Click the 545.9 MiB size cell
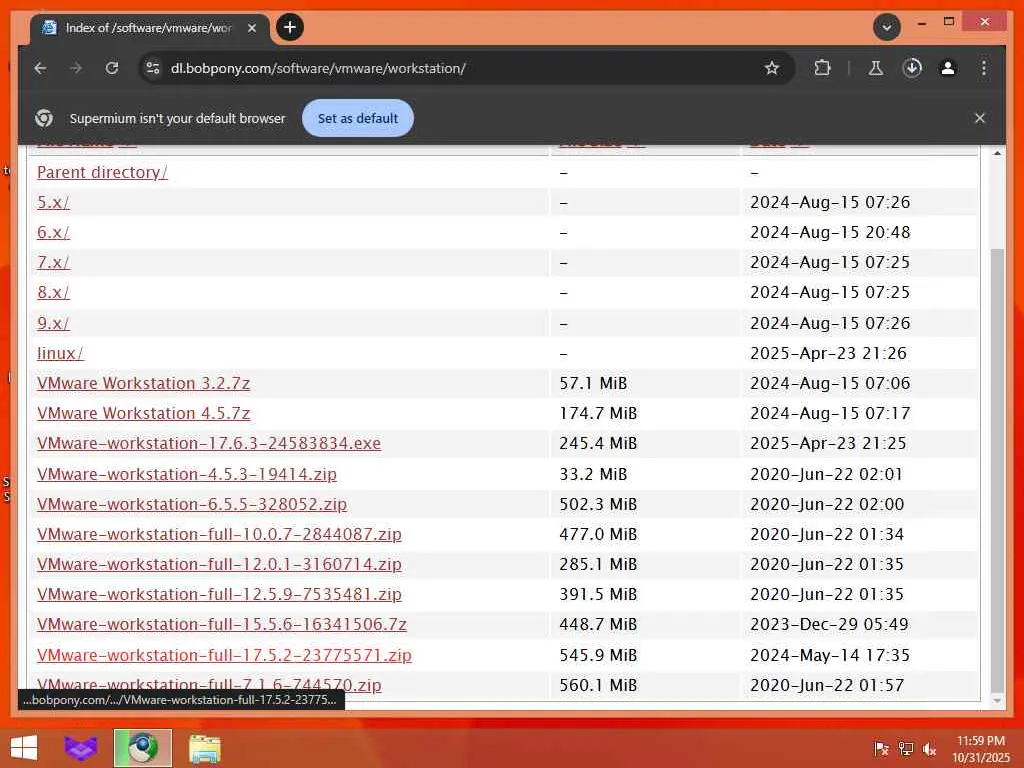Screen dimensions: 1024x768 (x=645, y=655)
